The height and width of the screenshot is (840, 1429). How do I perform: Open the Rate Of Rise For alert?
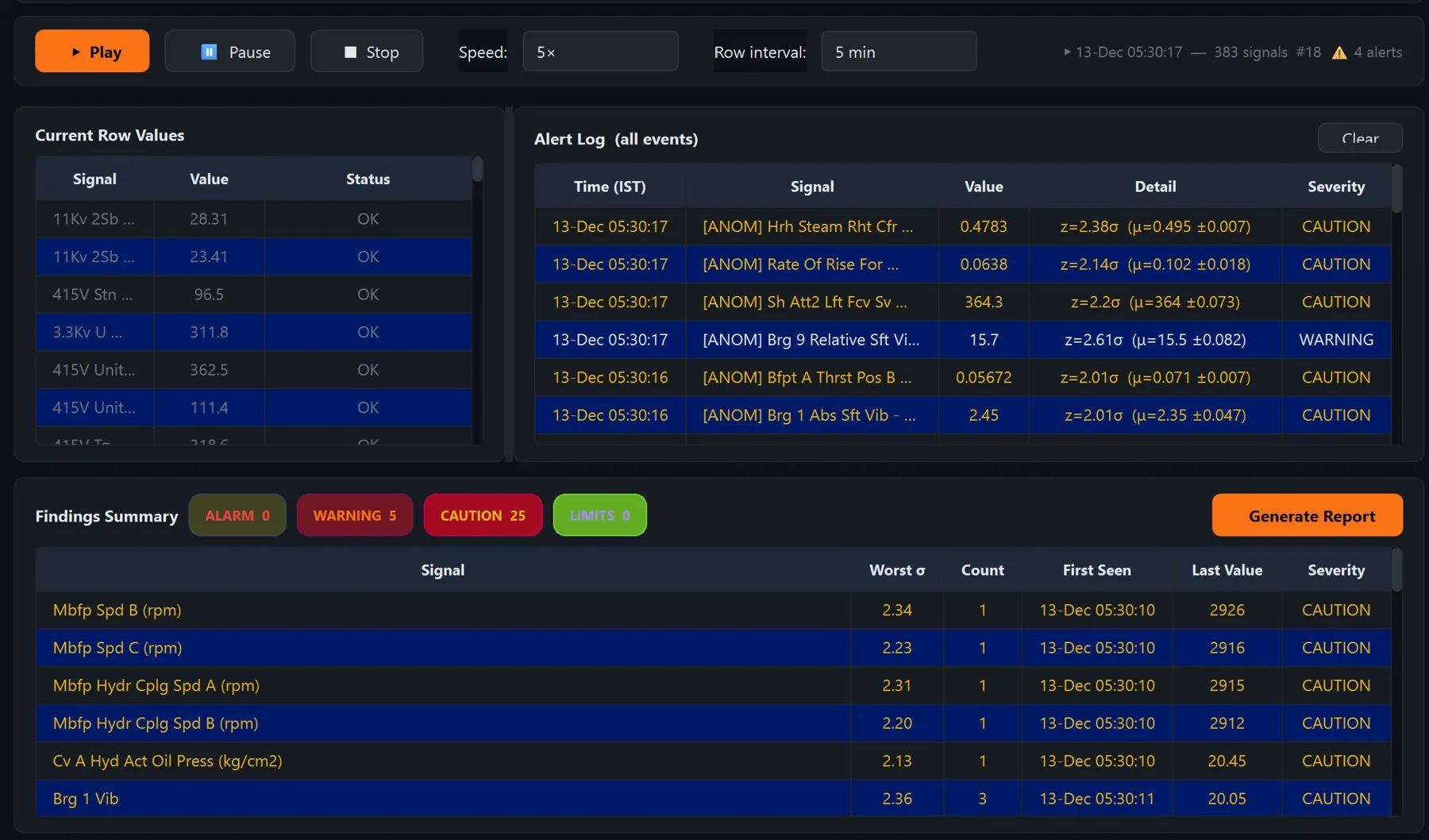963,264
